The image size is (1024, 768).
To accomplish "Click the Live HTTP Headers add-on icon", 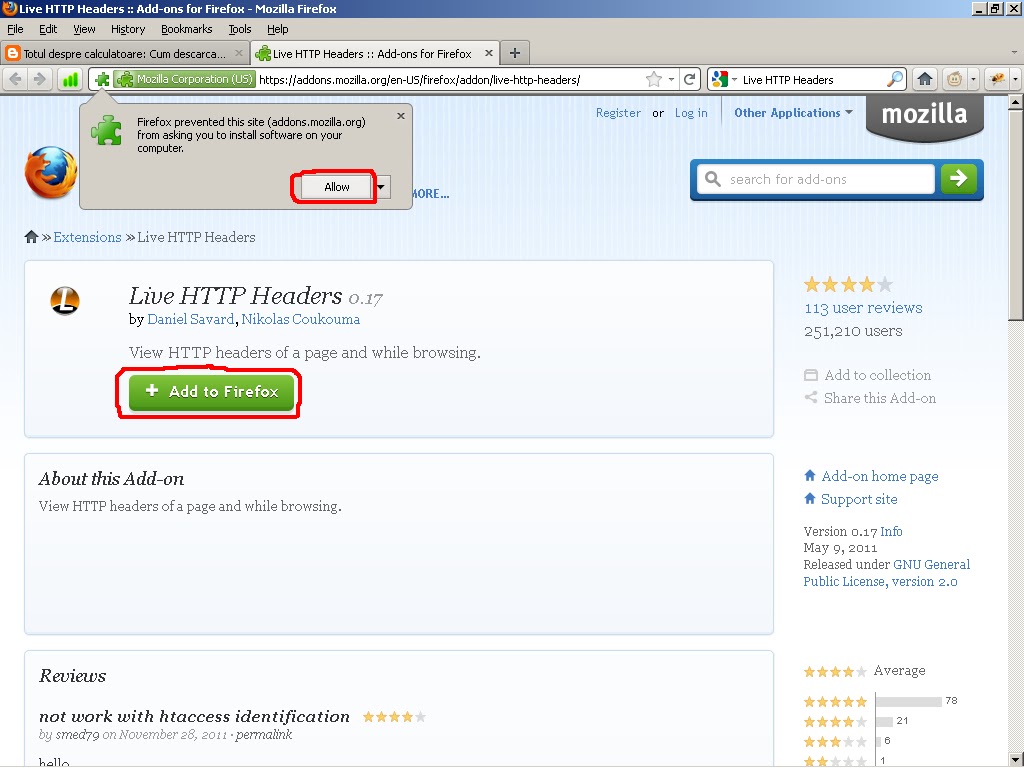I will pyautogui.click(x=65, y=300).
